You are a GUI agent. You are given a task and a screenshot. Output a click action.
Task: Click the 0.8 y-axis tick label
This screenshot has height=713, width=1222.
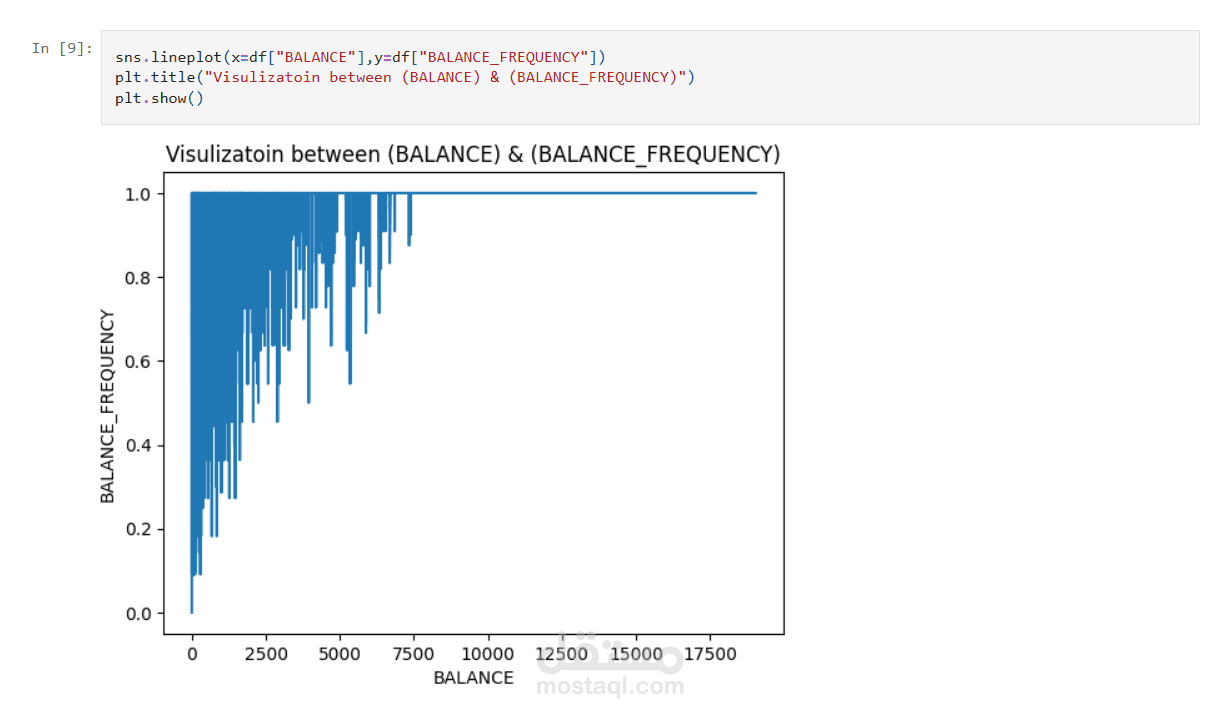(138, 277)
